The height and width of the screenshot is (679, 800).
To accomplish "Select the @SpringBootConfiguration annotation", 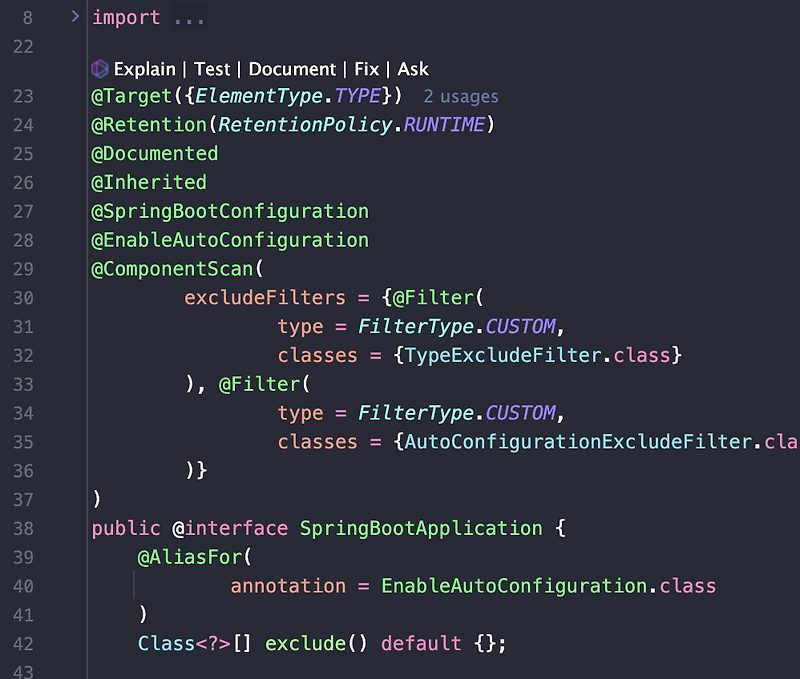I will [229, 211].
